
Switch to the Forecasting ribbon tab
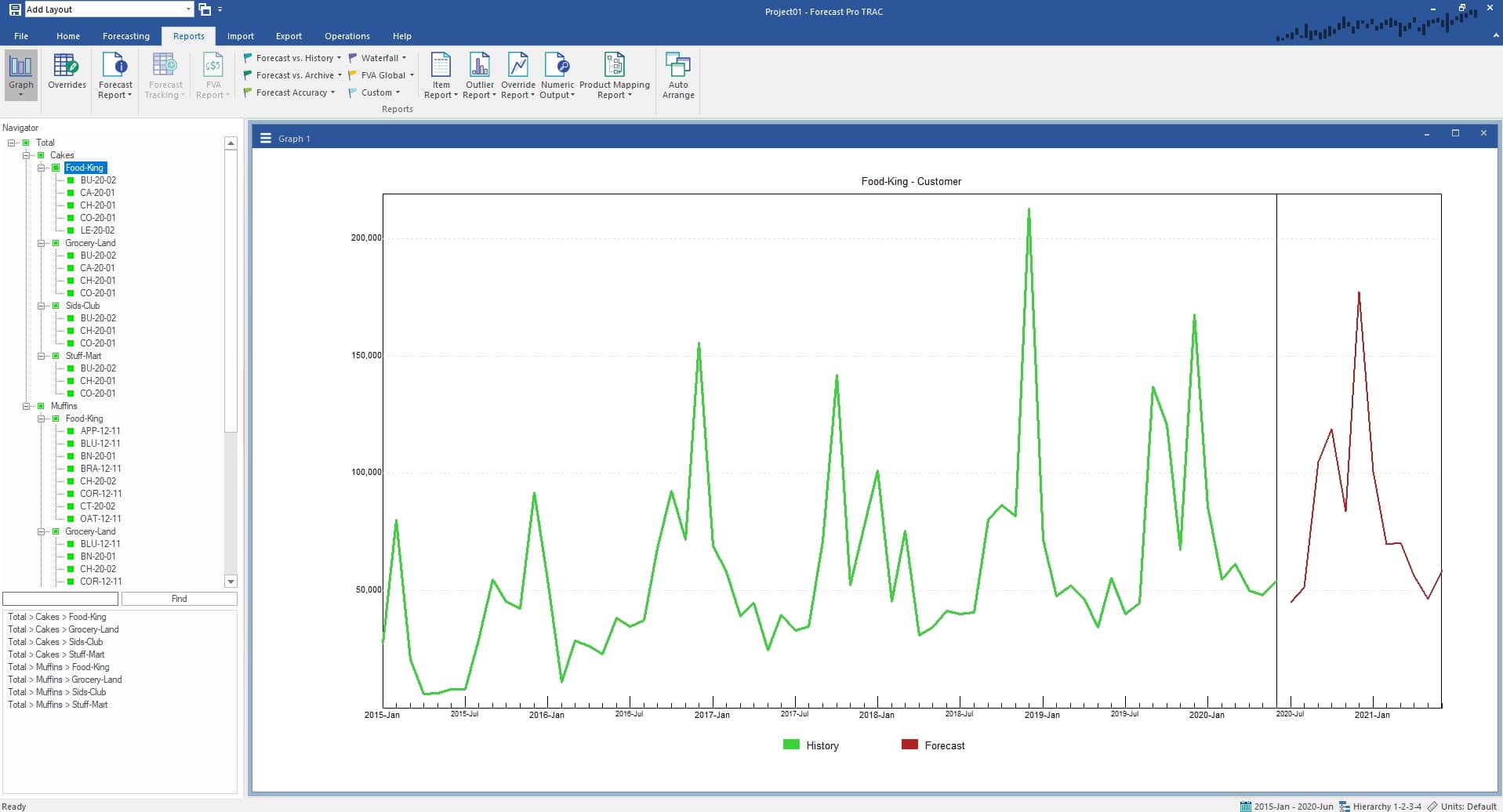coord(125,36)
